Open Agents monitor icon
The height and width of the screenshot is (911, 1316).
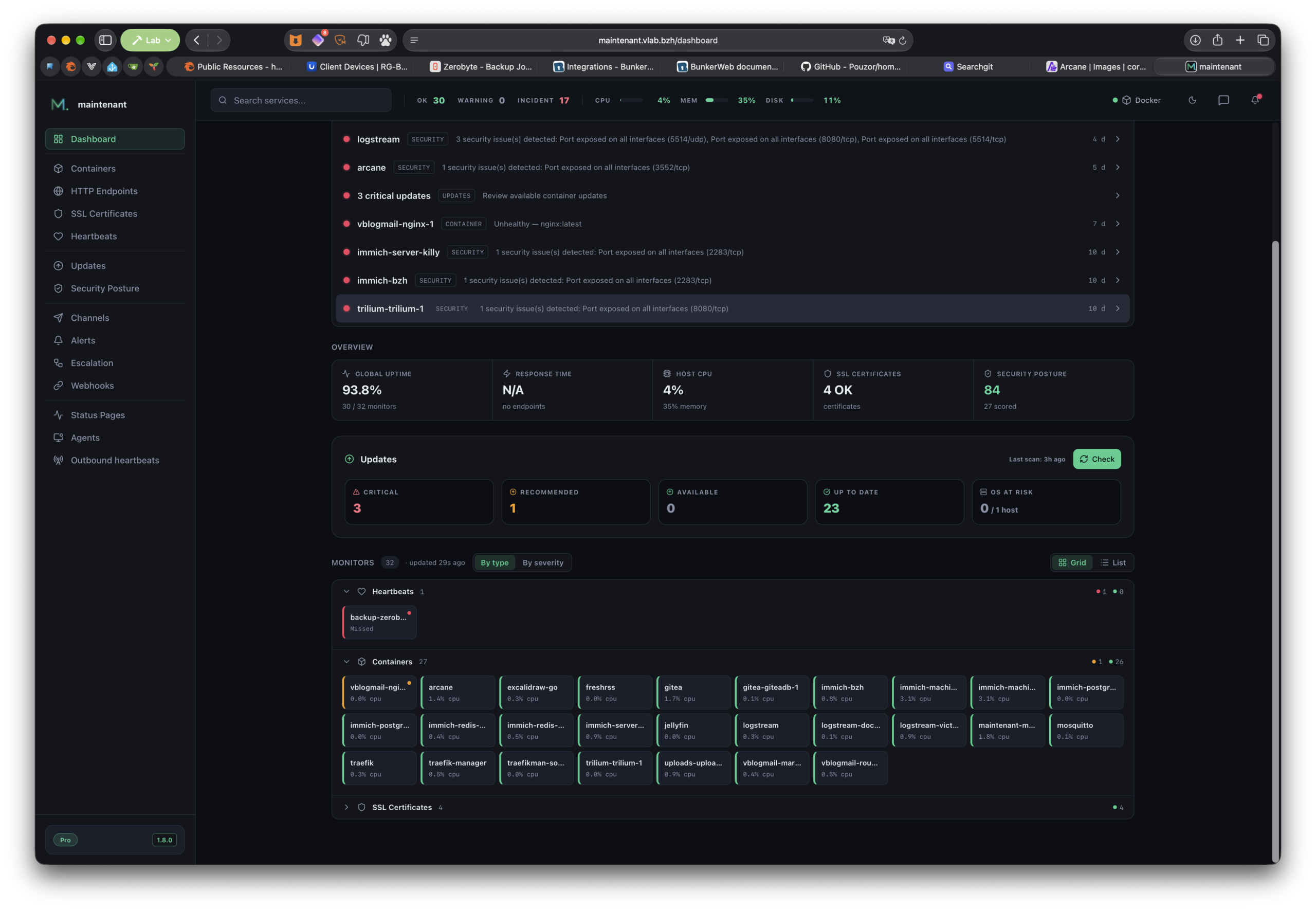pyautogui.click(x=58, y=438)
